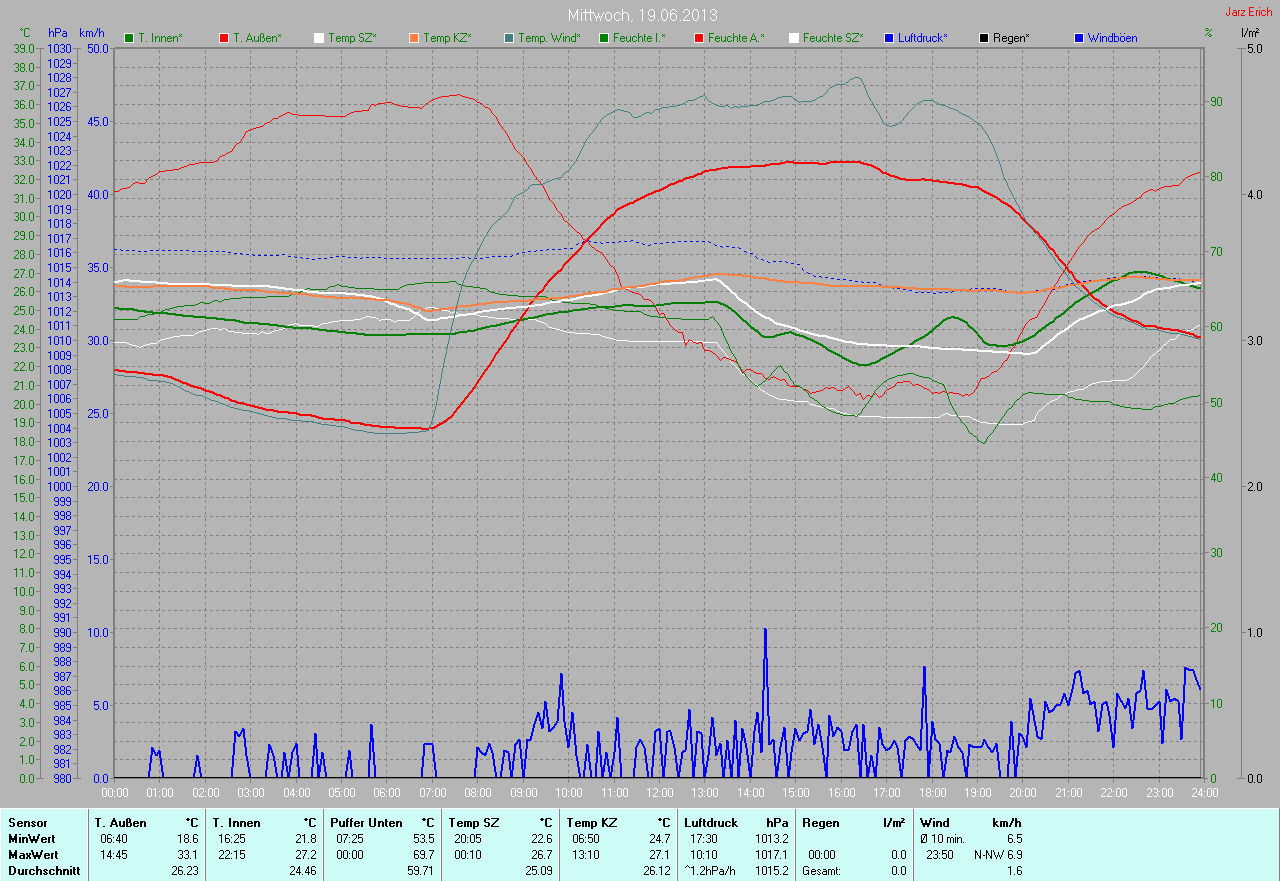Screen dimensions: 1280x881
Task: Click the Jarz Erich author label
Action: [1249, 12]
